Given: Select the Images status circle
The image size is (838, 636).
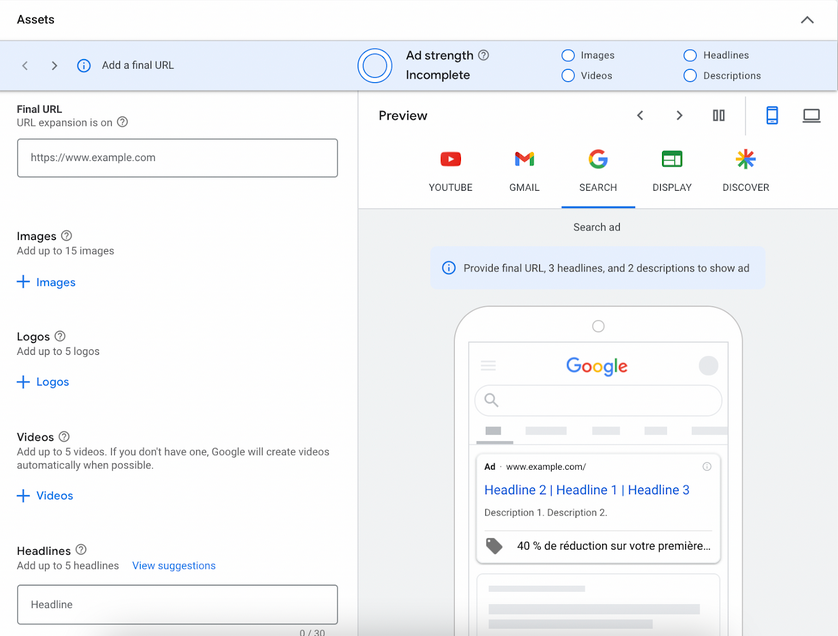Looking at the screenshot, I should (568, 56).
